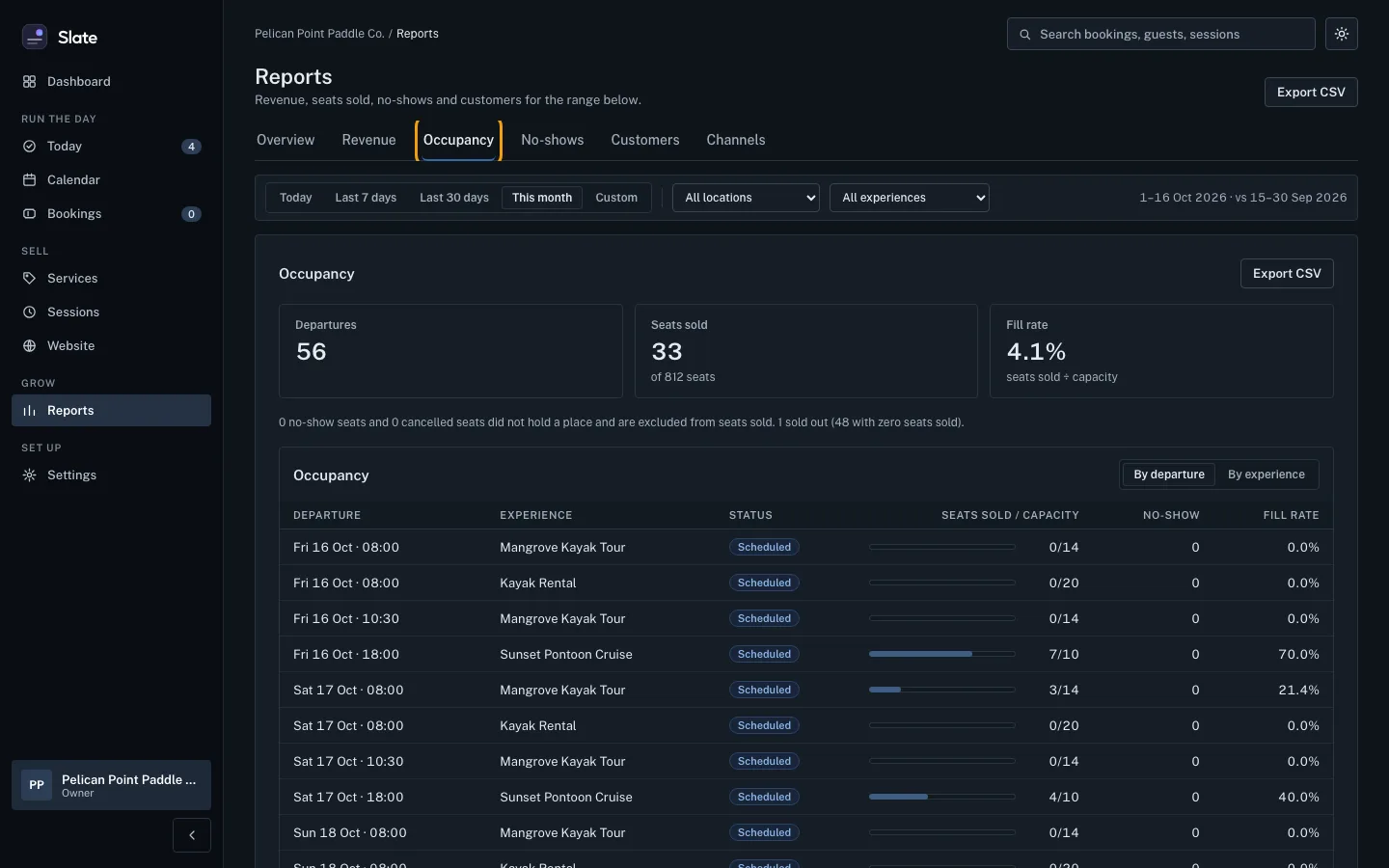The width and height of the screenshot is (1389, 868).
Task: Select the Today date range
Action: pyautogui.click(x=296, y=198)
